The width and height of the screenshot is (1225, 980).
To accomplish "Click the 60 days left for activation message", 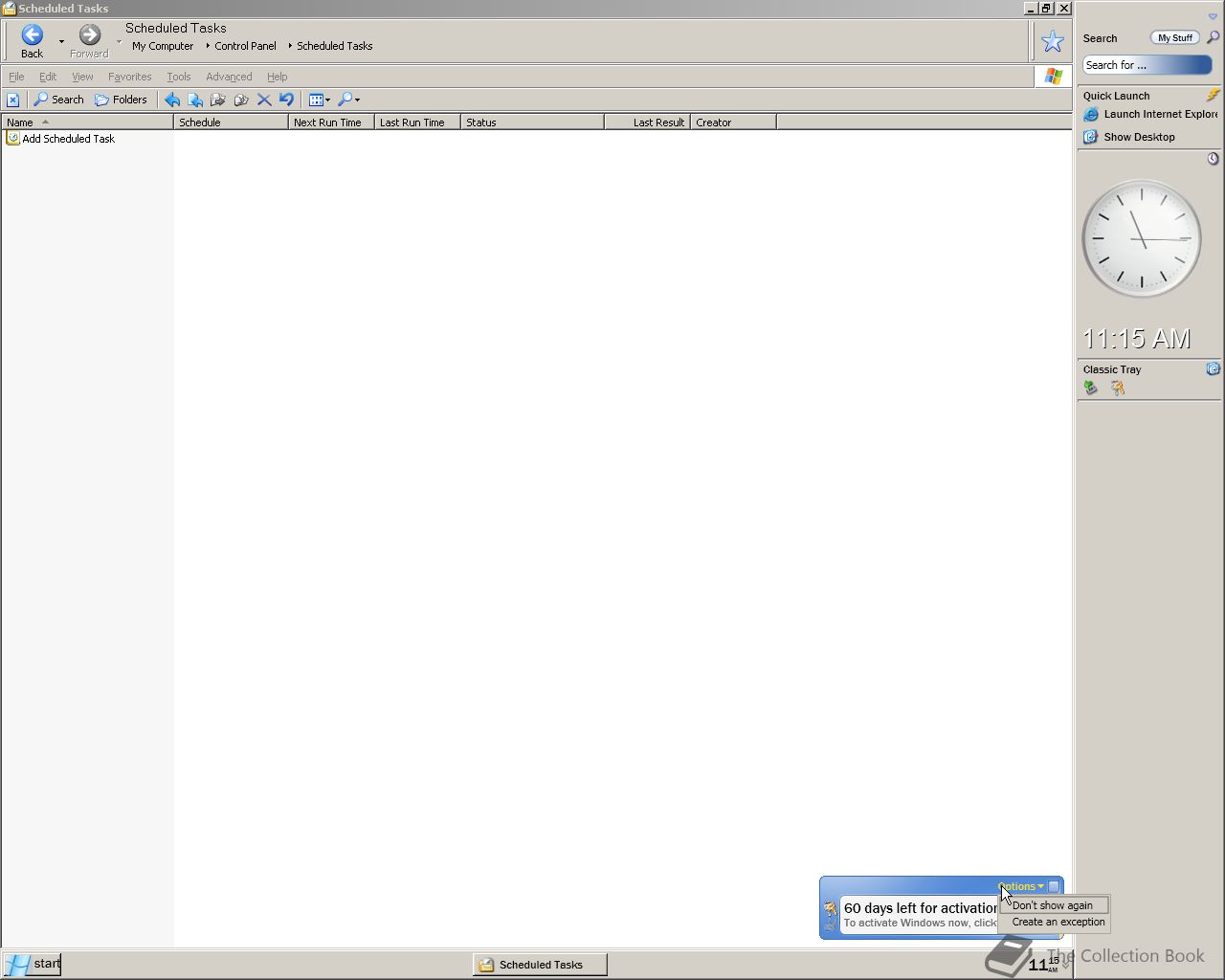I will [921, 908].
